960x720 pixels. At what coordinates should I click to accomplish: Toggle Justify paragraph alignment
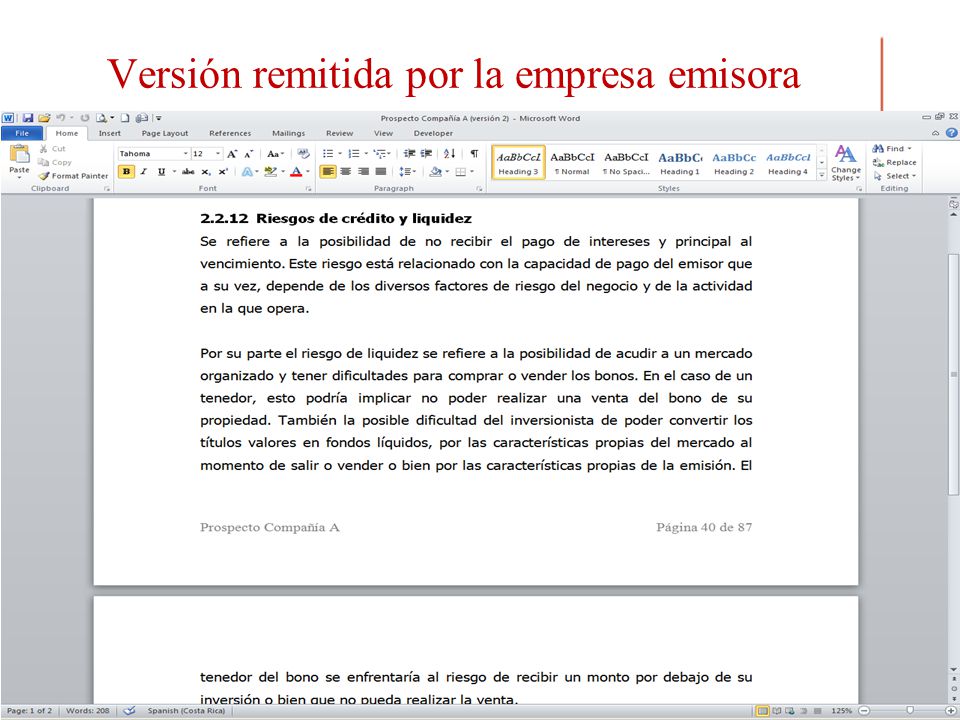pyautogui.click(x=381, y=171)
